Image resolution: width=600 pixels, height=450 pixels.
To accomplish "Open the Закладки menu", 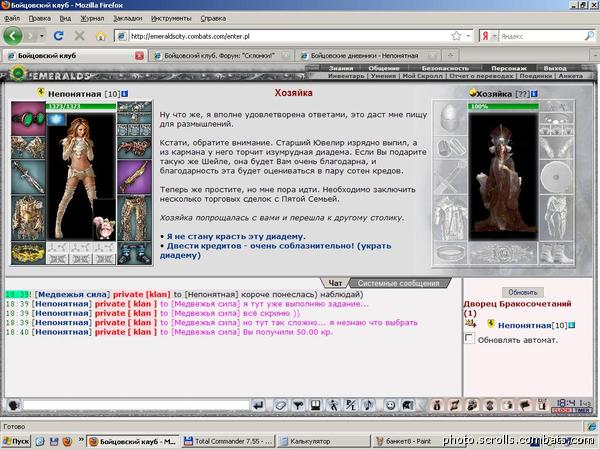I will (127, 18).
